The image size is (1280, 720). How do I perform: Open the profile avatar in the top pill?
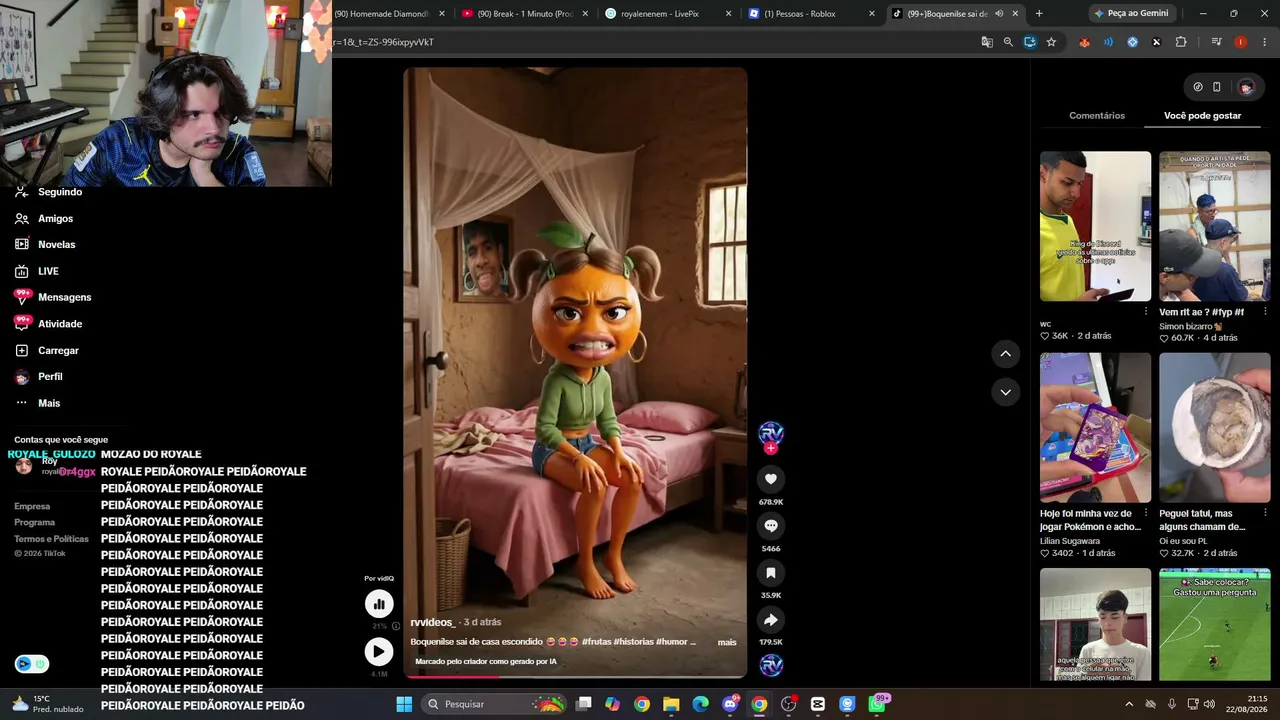pyautogui.click(x=1246, y=87)
